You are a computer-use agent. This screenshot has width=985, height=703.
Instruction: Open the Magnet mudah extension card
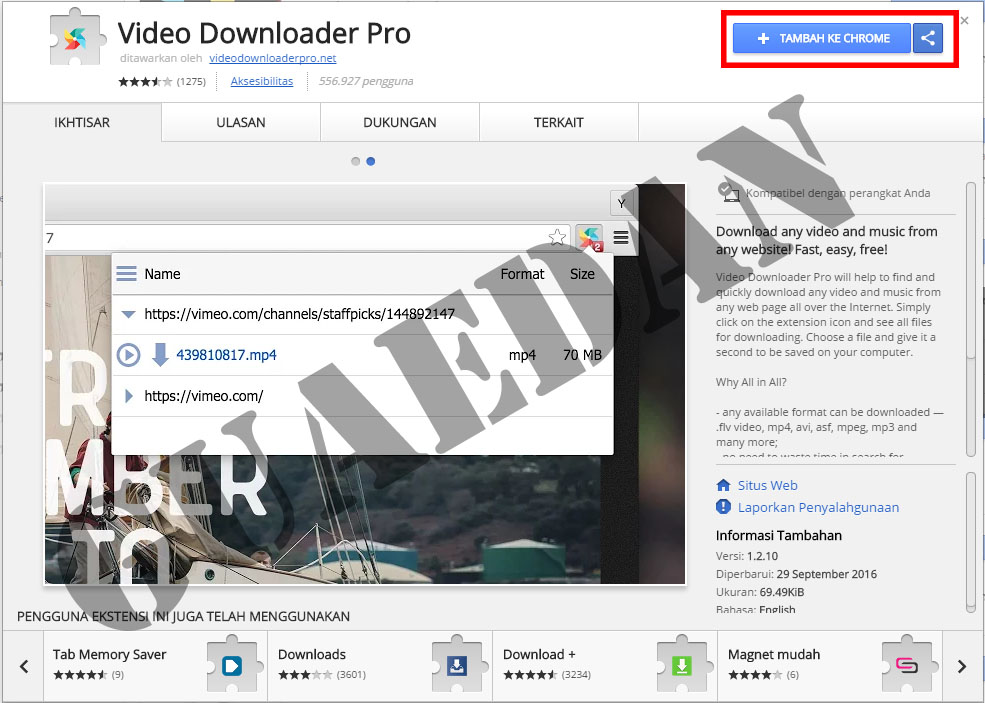pos(830,666)
